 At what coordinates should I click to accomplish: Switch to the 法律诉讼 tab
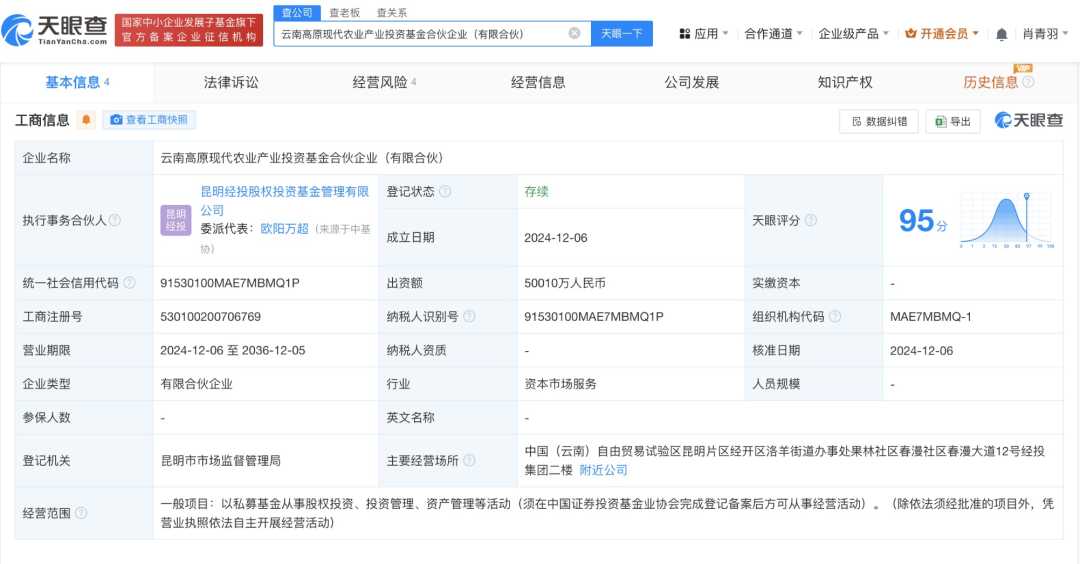[x=231, y=82]
